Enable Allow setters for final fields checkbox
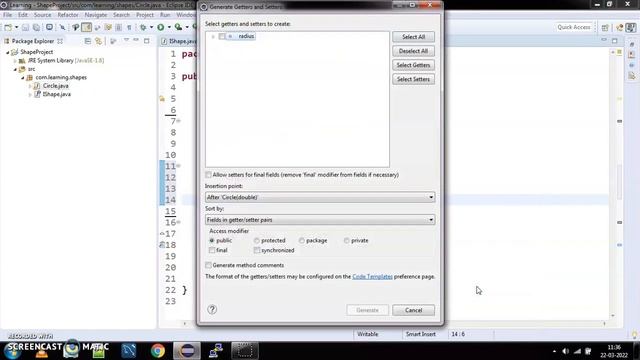The height and width of the screenshot is (360, 640). (208, 175)
